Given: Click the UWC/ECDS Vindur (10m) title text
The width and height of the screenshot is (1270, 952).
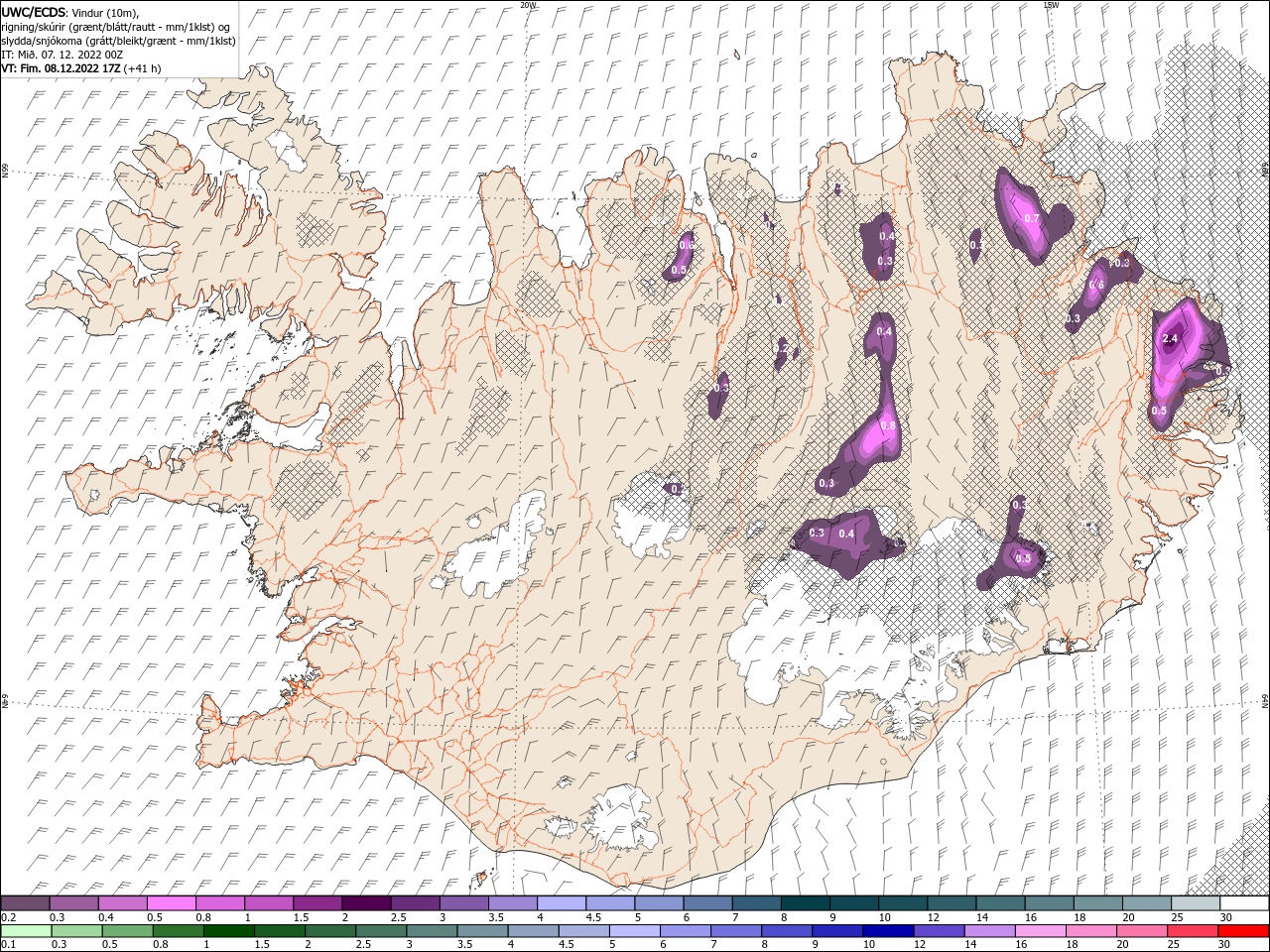Looking at the screenshot, I should [x=70, y=12].
